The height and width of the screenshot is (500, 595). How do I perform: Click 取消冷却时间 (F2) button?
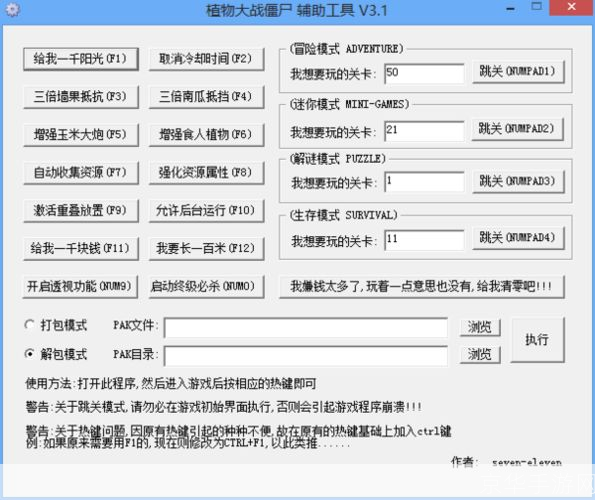(x=206, y=59)
